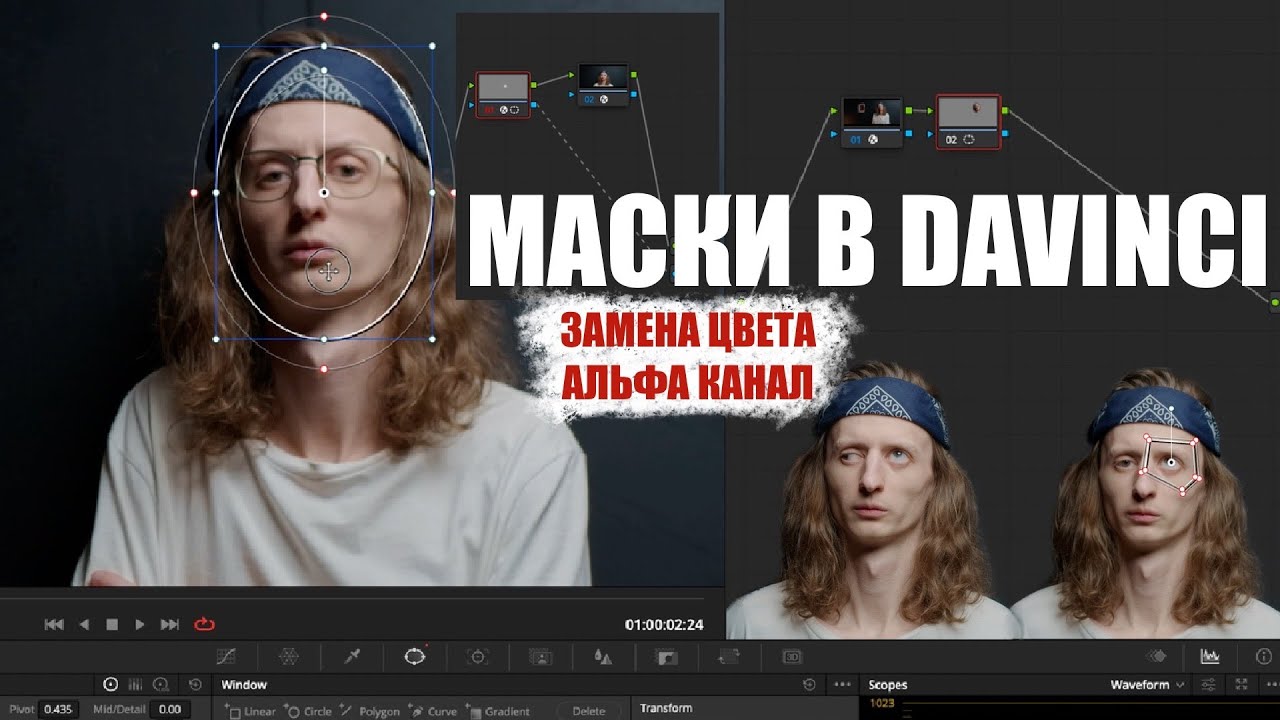Open the Tracker palette
This screenshot has height=720, width=1280.
pyautogui.click(x=478, y=657)
